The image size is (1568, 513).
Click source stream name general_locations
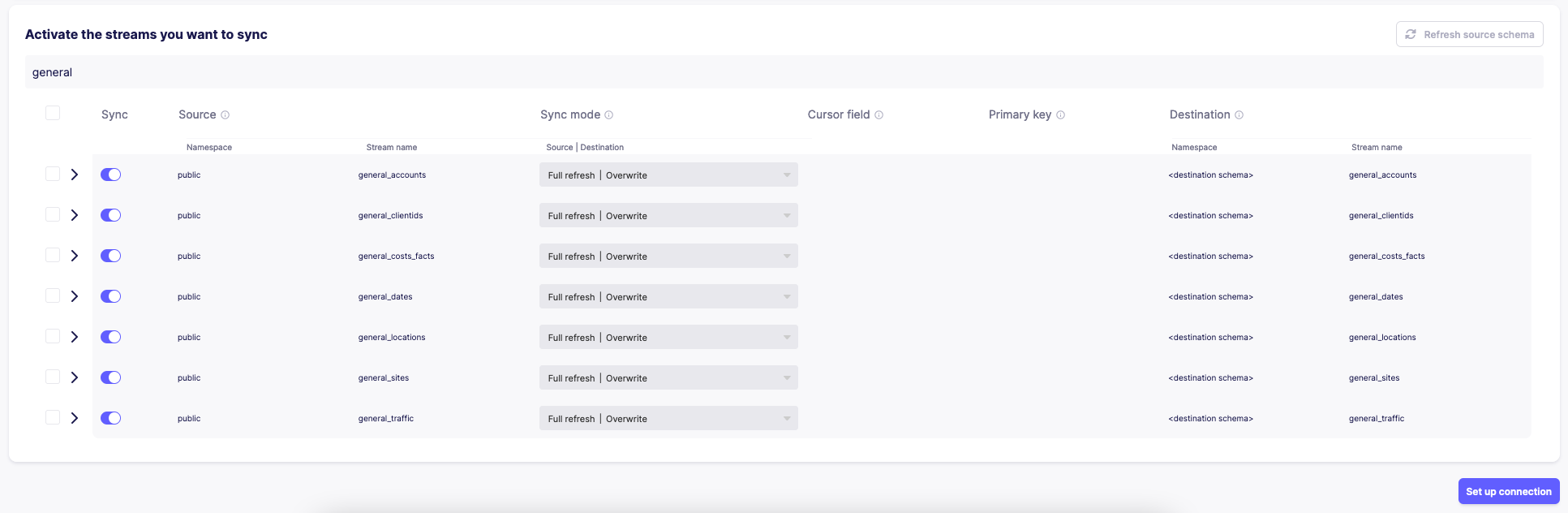click(x=392, y=338)
